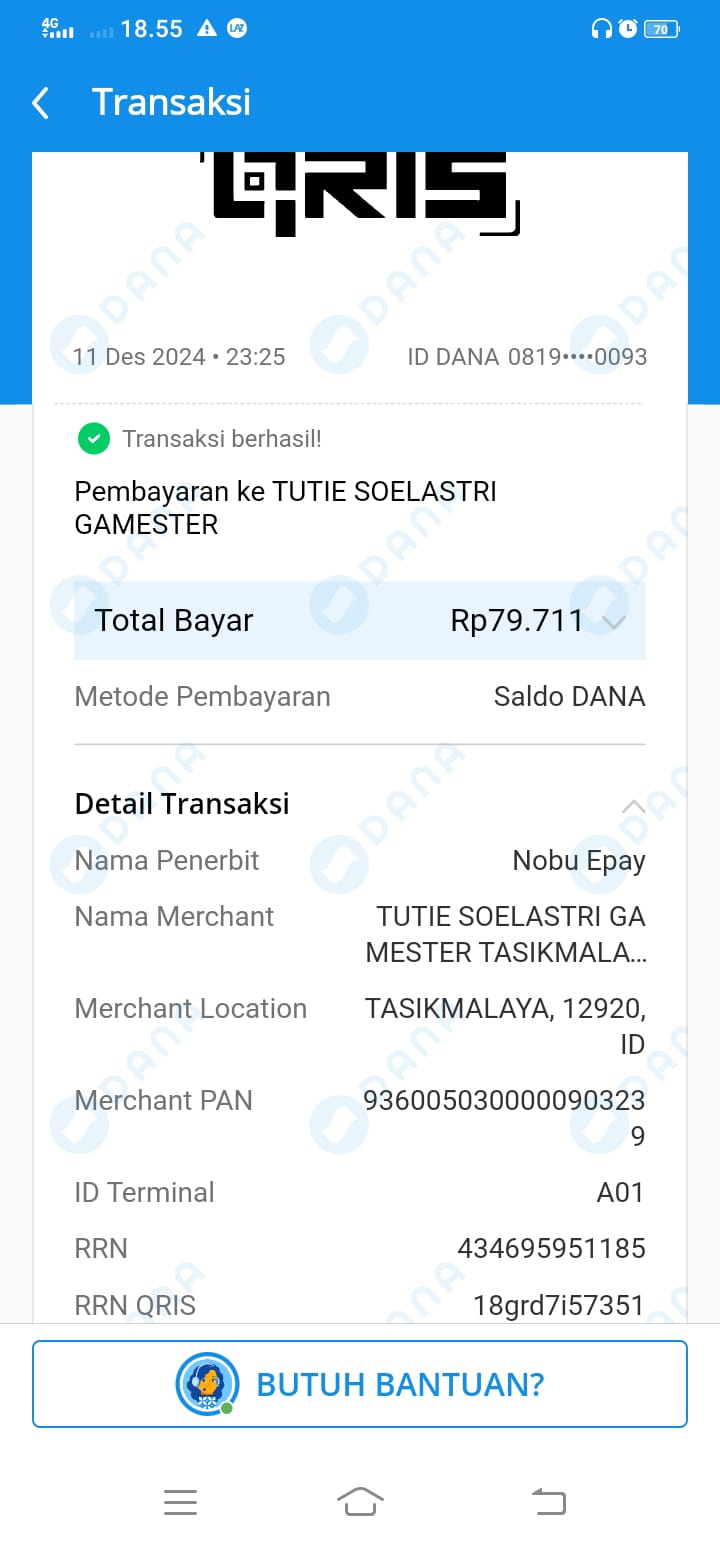Image resolution: width=720 pixels, height=1544 pixels.
Task: Open the BUTUH BANTUAN? help button
Action: tap(360, 1384)
